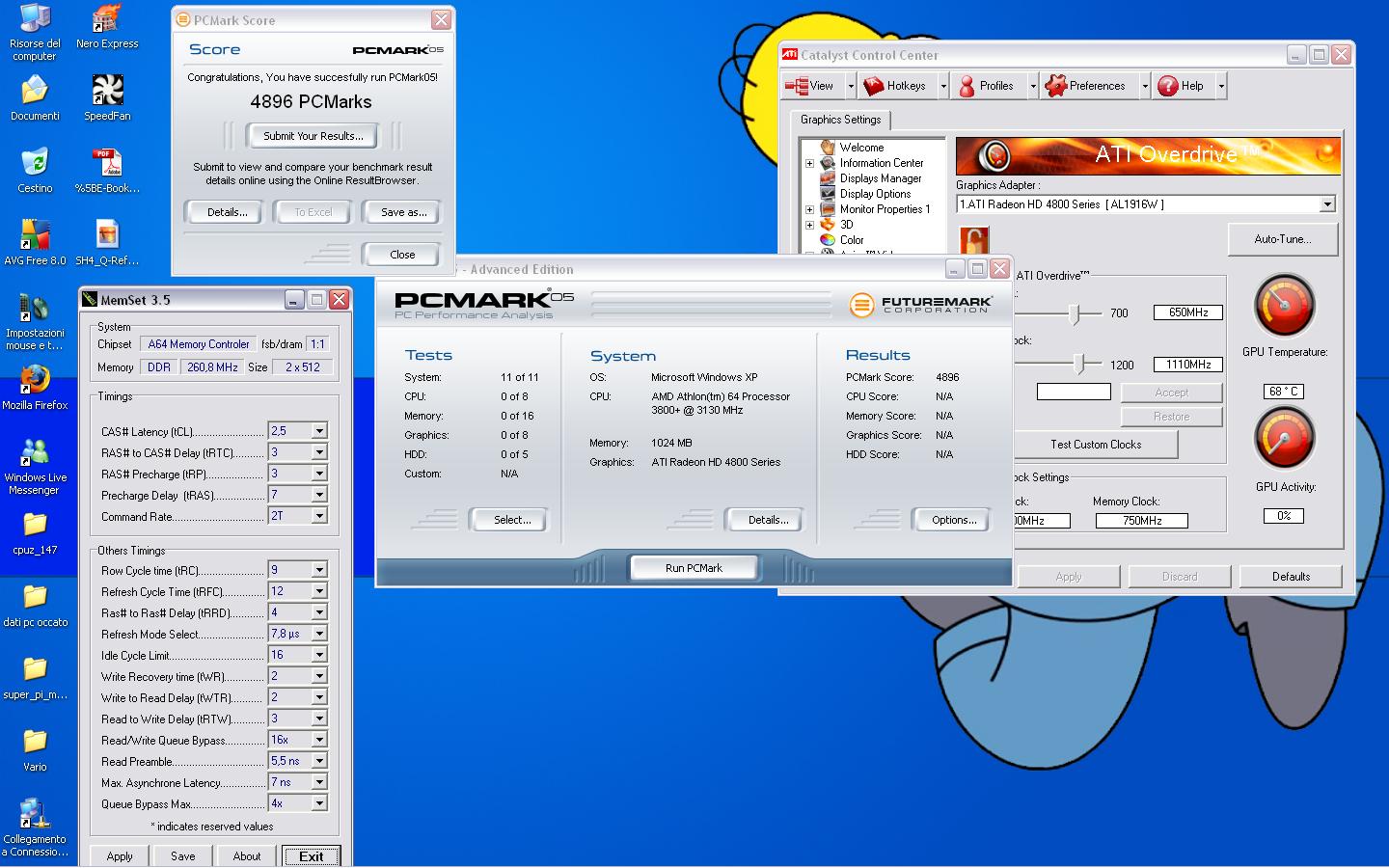The image size is (1389, 868).
Task: Launch SpeedFan desktop icon
Action: [x=107, y=98]
